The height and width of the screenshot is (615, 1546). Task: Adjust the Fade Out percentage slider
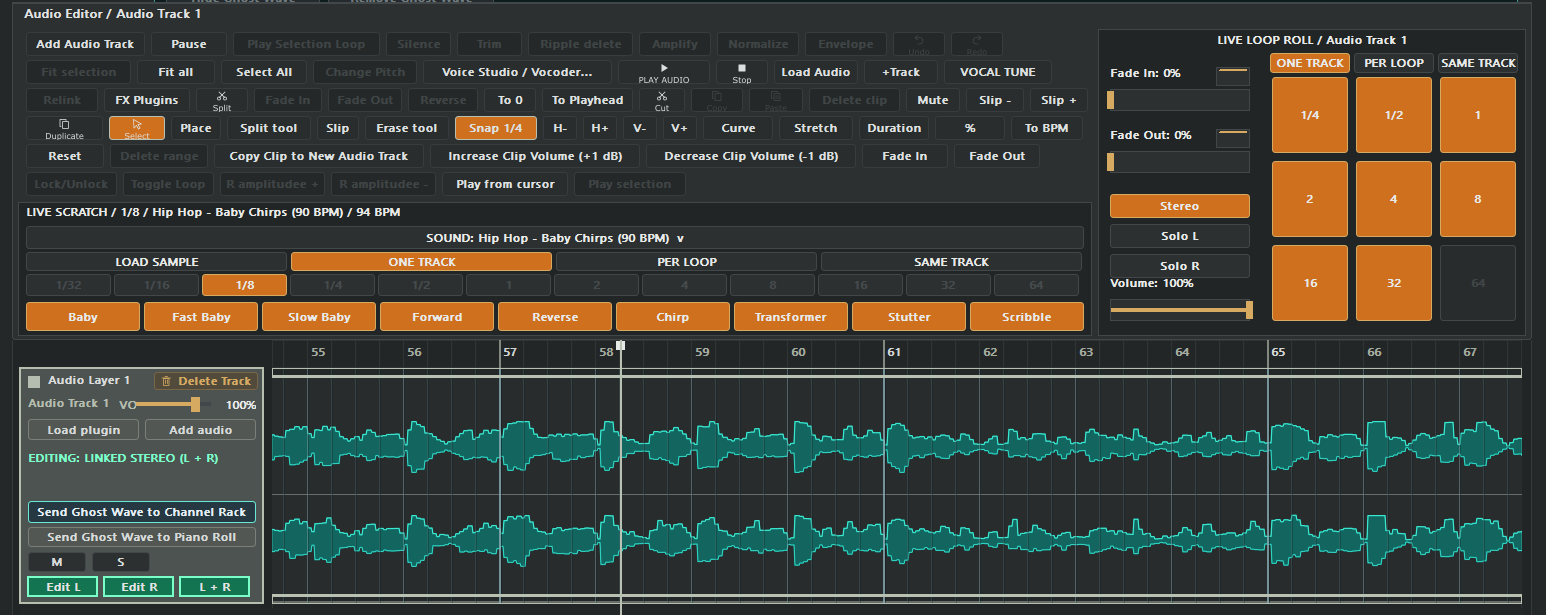pyautogui.click(x=1179, y=162)
